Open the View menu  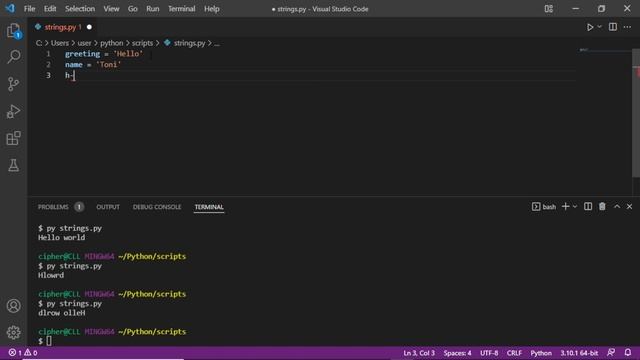click(x=111, y=9)
